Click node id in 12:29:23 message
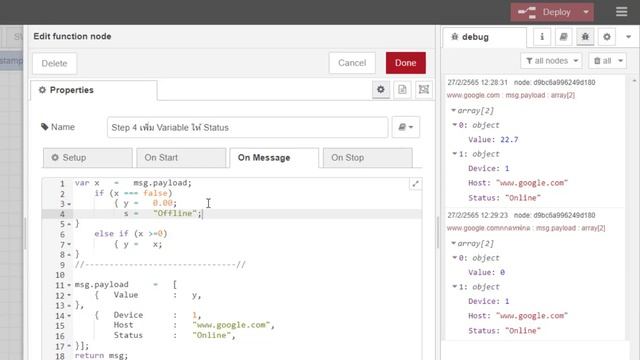This screenshot has width=640, height=360. coord(554,215)
